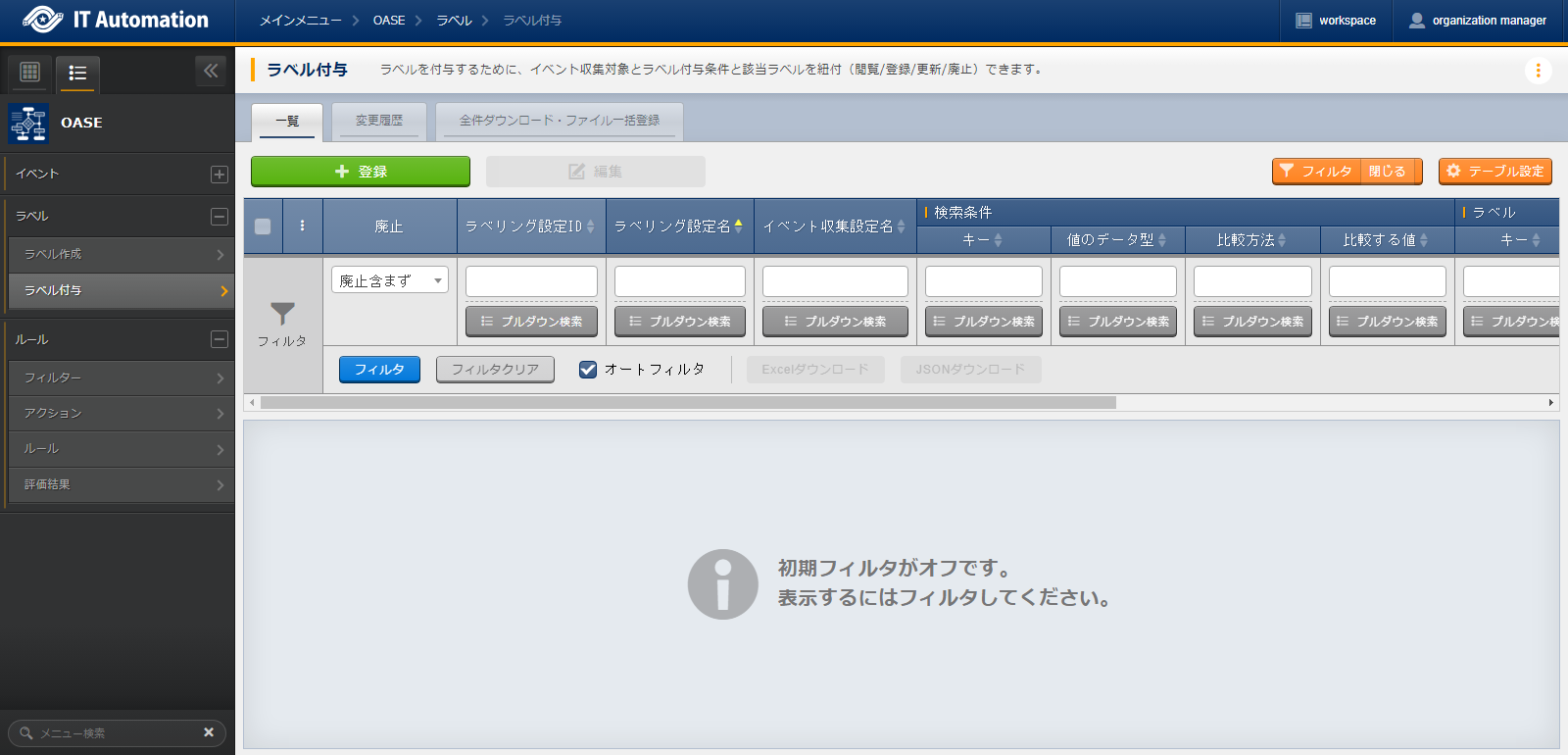Check the select-all rows checkbox
Image resolution: width=1568 pixels, height=755 pixels.
point(263,226)
